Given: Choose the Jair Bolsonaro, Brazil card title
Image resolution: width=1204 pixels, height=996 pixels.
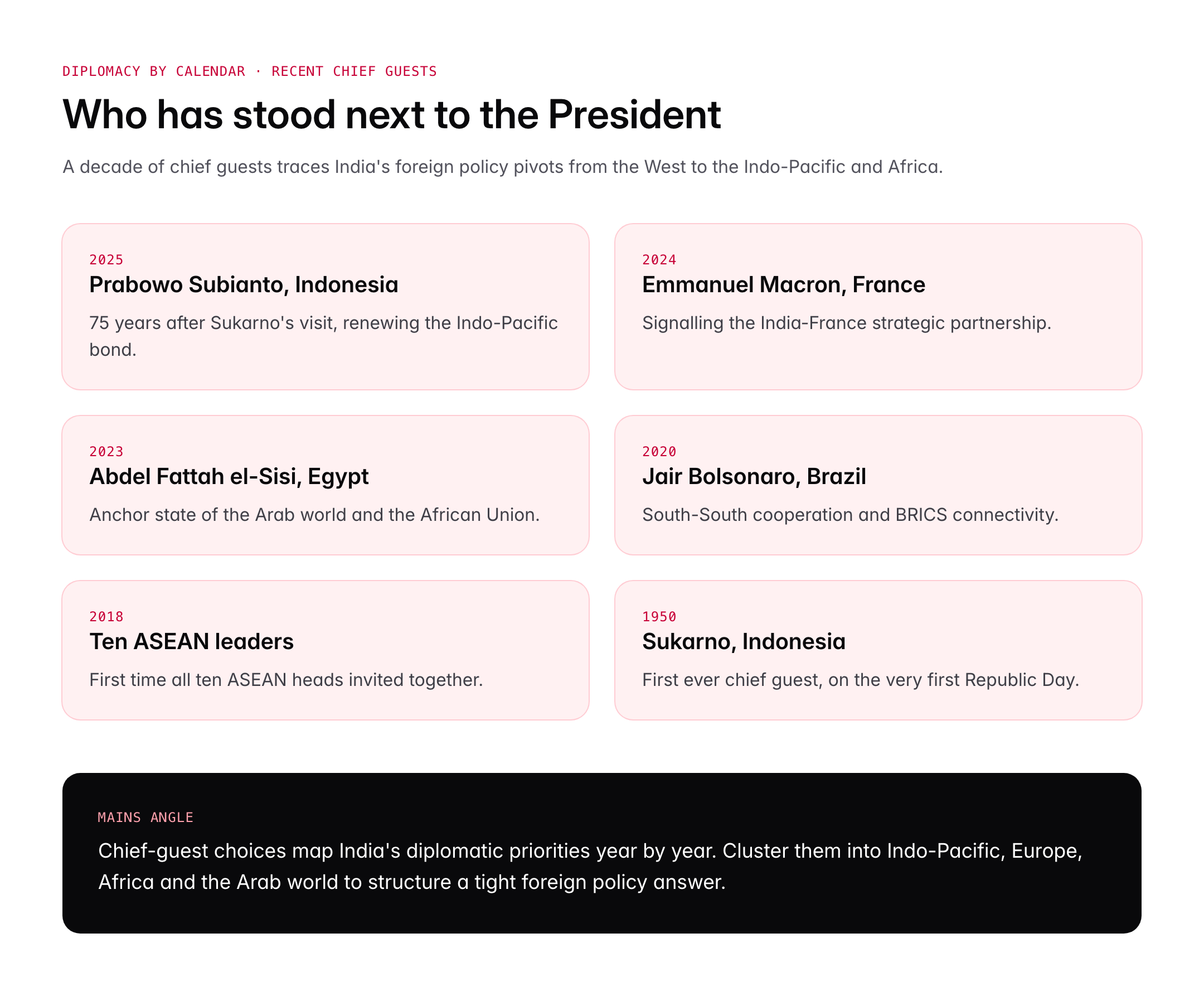Looking at the screenshot, I should [754, 476].
